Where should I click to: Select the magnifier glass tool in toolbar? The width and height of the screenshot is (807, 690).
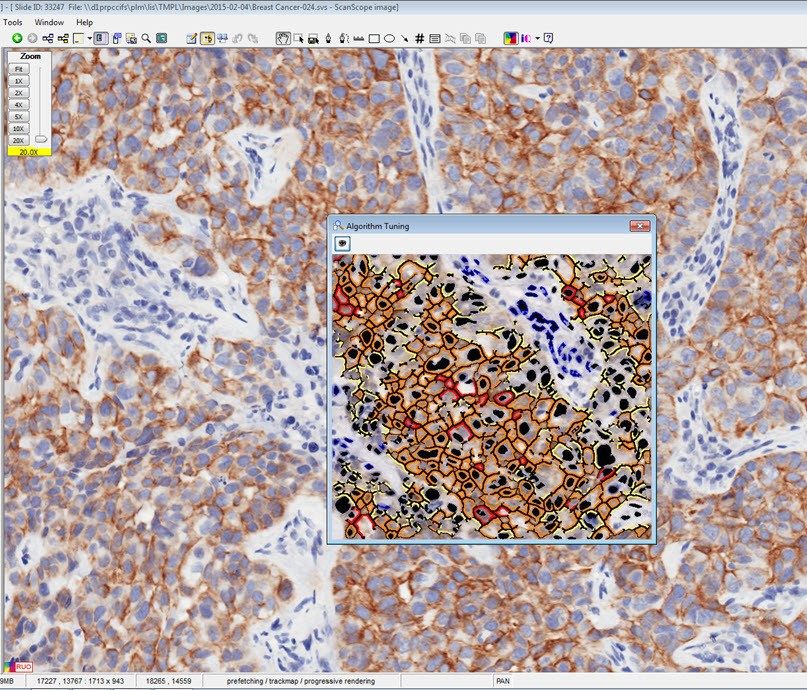click(x=146, y=38)
